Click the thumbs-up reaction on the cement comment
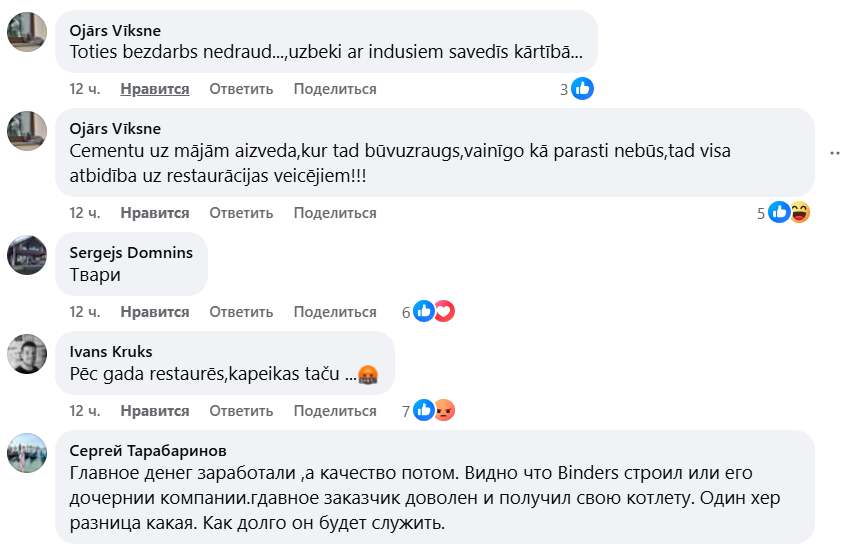 pos(779,212)
